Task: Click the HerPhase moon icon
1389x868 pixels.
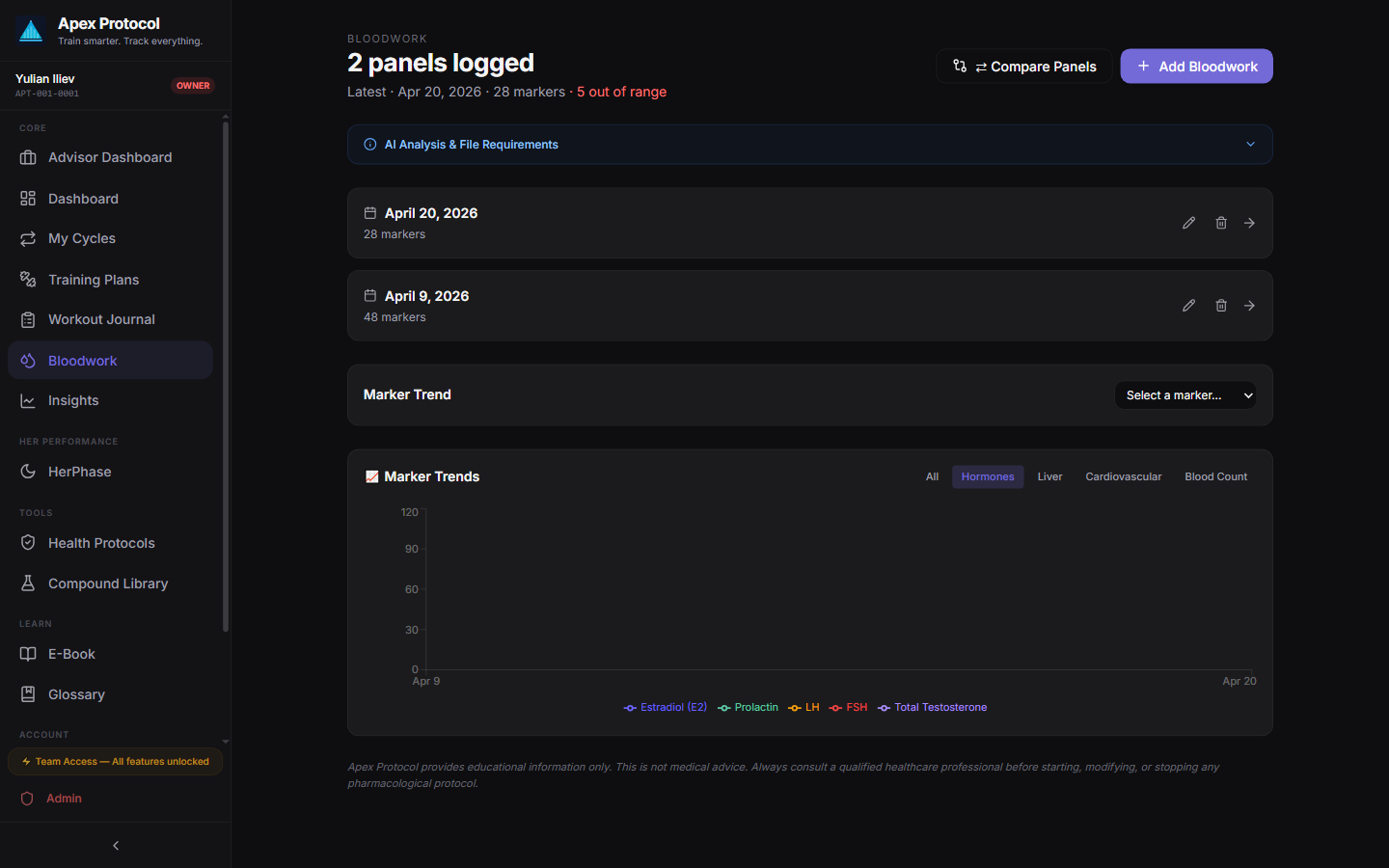Action: 28,472
